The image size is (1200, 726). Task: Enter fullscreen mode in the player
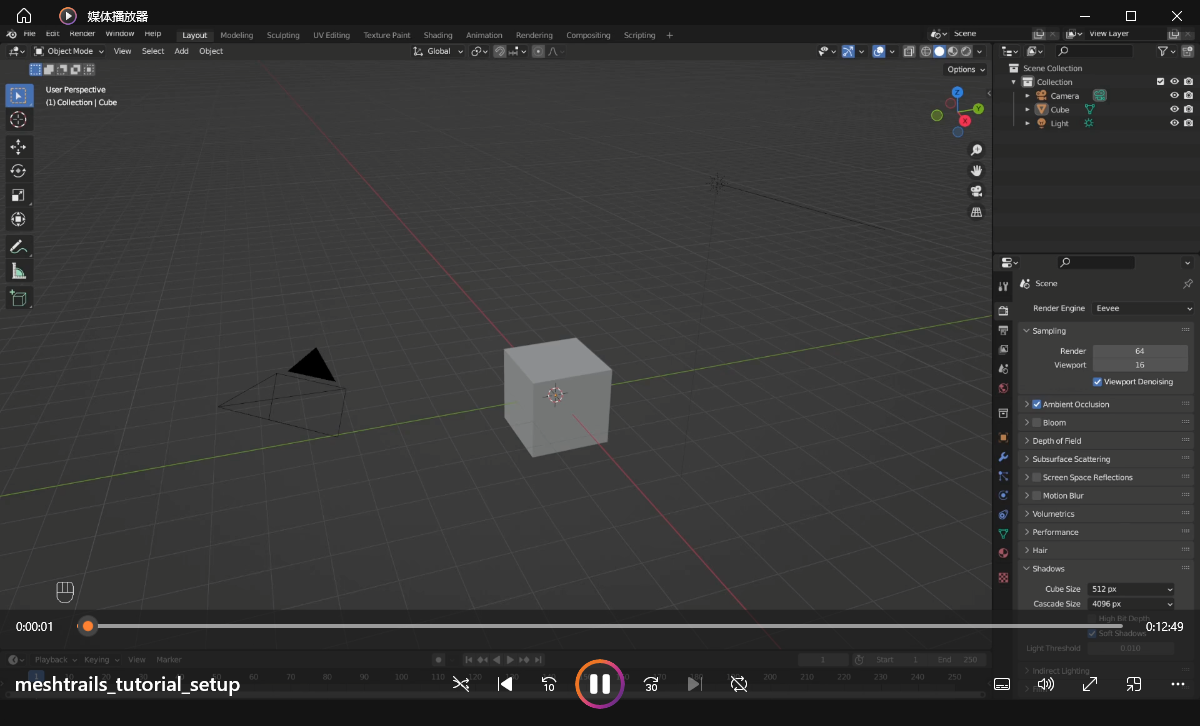(x=1090, y=684)
